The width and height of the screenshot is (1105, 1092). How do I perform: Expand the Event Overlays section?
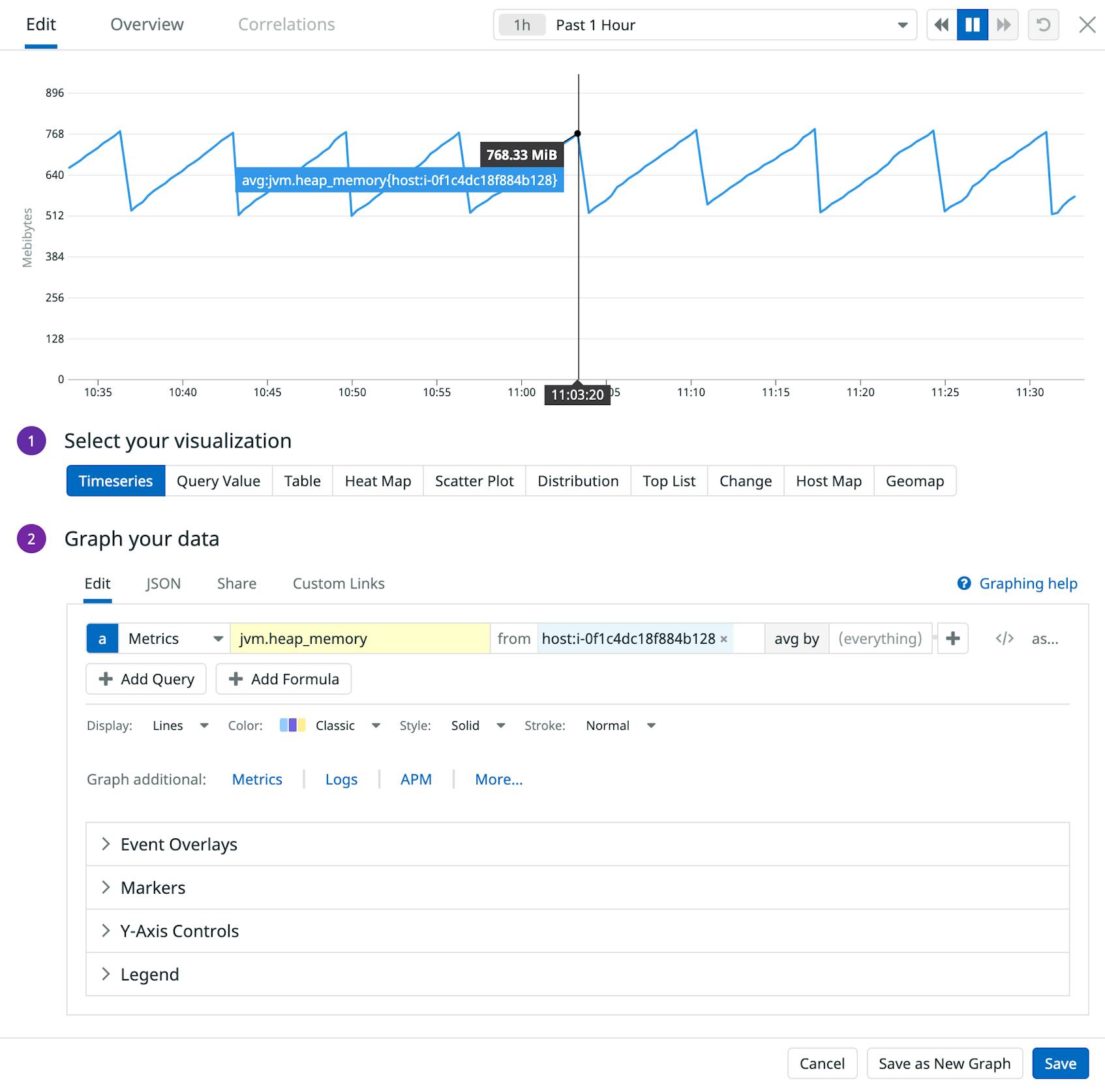pos(178,843)
